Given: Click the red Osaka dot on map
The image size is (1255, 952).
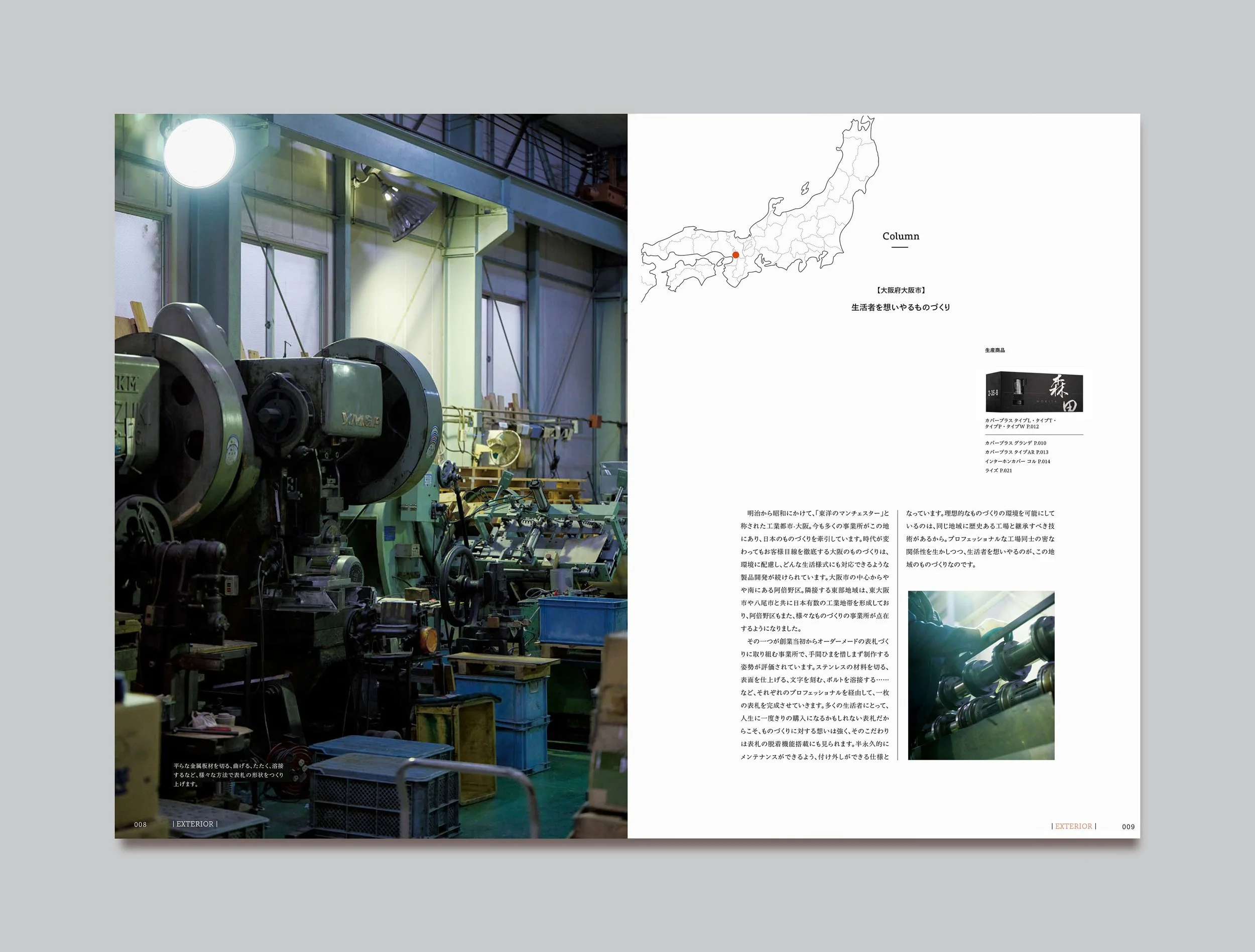Looking at the screenshot, I should (x=735, y=255).
